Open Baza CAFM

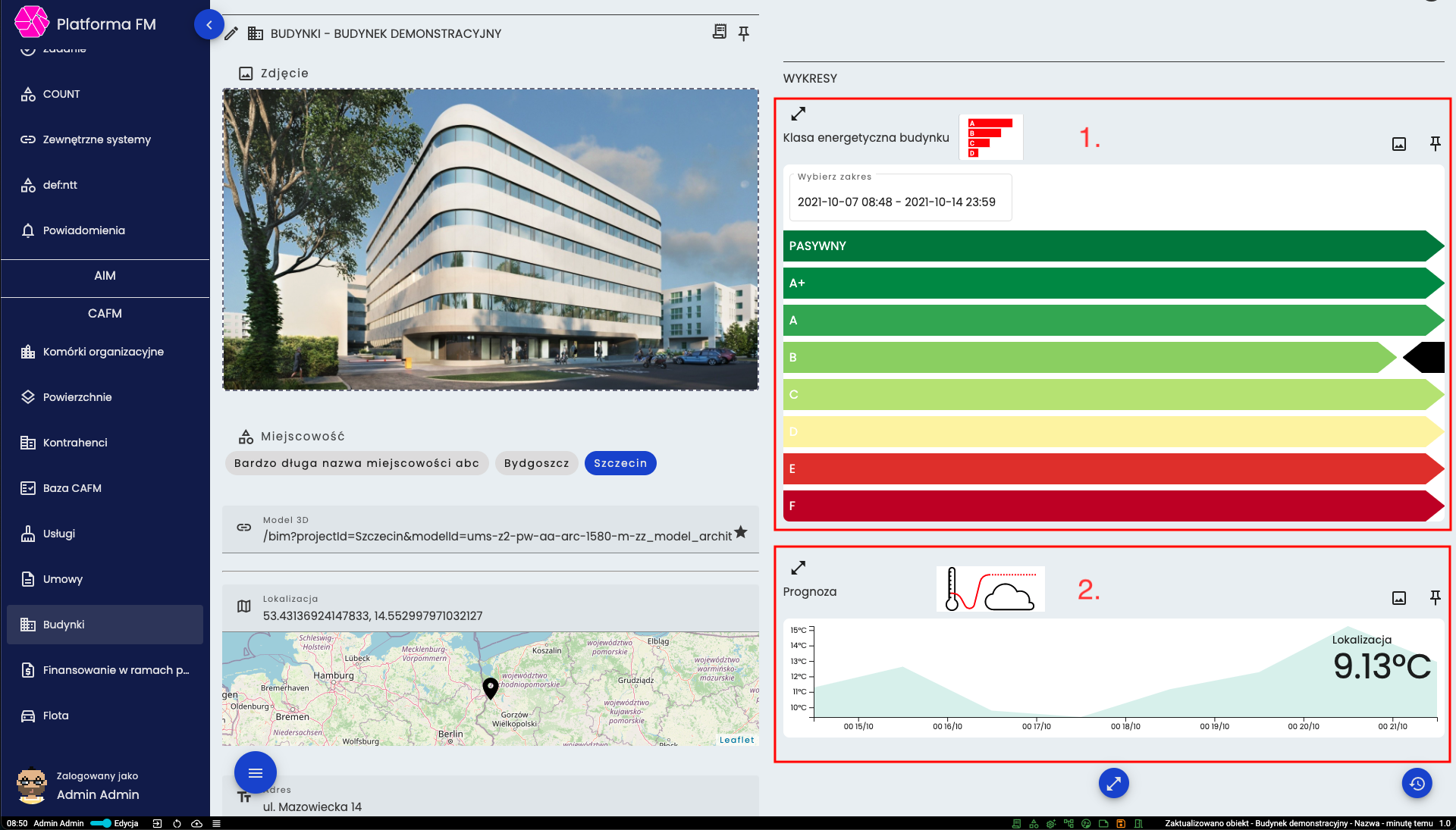pos(105,488)
